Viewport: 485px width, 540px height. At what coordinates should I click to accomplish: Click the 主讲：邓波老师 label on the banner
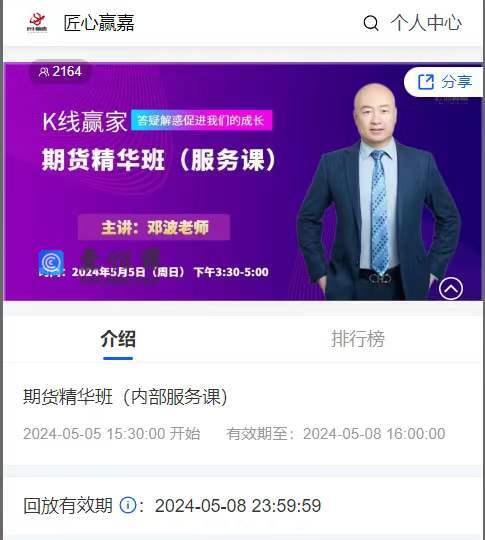click(154, 227)
